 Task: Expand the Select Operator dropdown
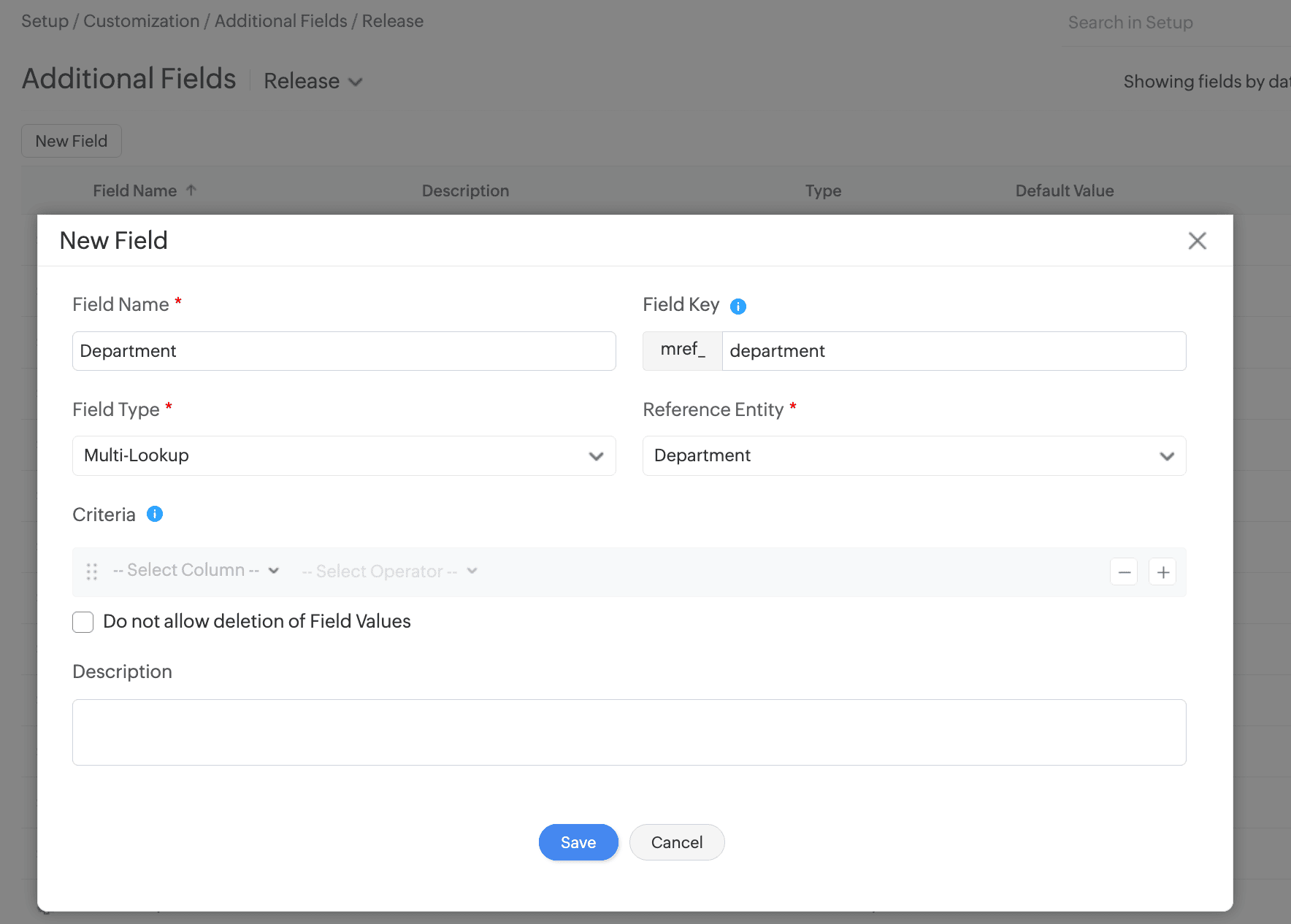[x=389, y=571]
